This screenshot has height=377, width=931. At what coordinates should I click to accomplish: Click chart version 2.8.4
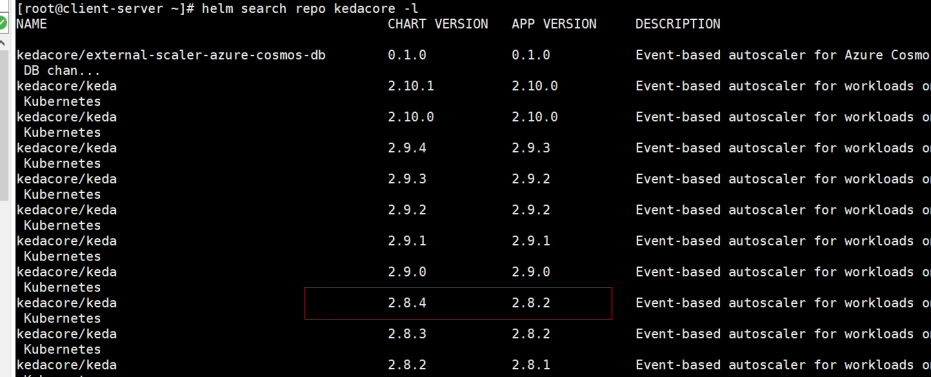407,303
